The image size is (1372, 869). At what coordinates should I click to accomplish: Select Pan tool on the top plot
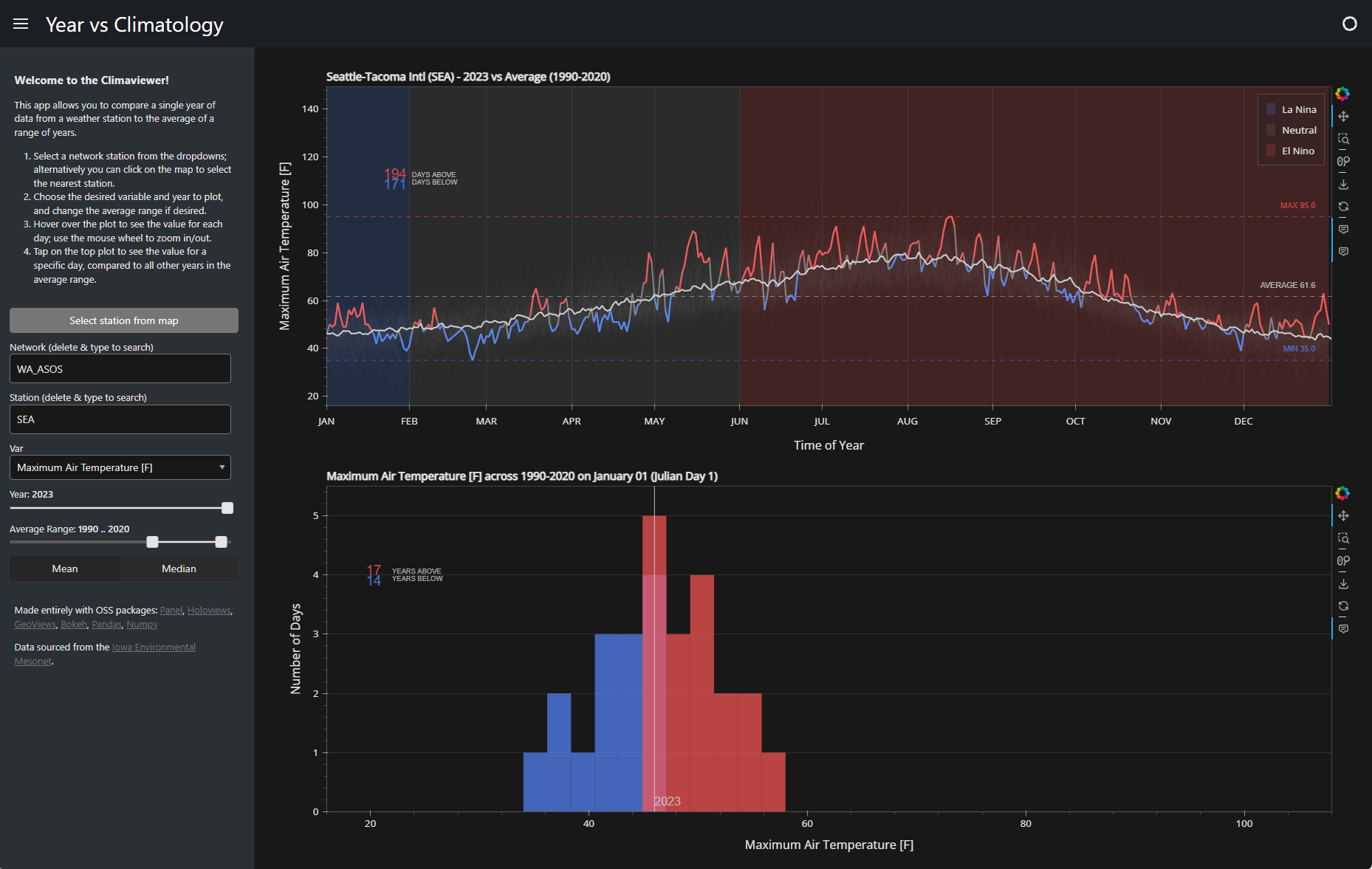click(1343, 117)
